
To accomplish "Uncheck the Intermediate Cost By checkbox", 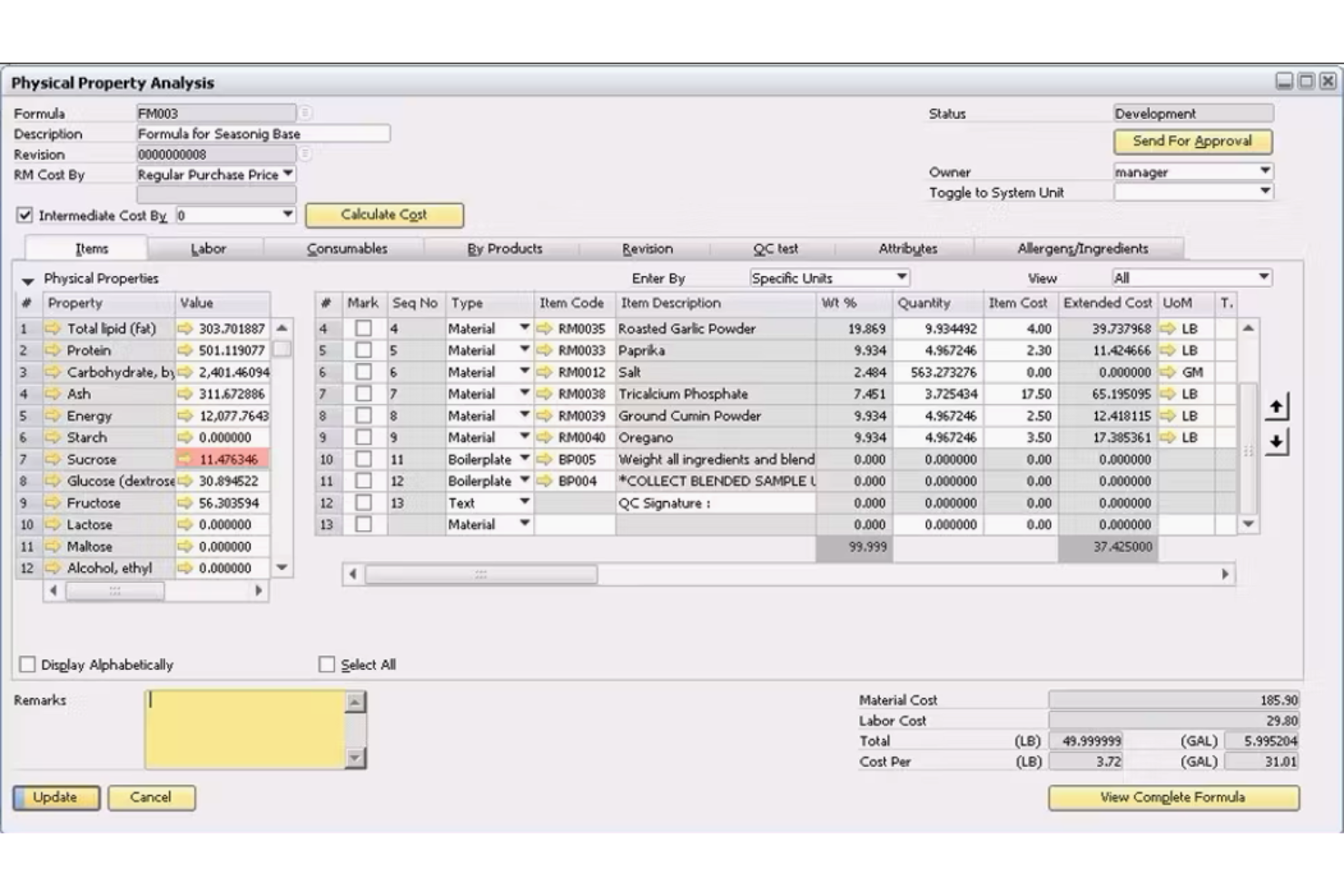I will (25, 215).
